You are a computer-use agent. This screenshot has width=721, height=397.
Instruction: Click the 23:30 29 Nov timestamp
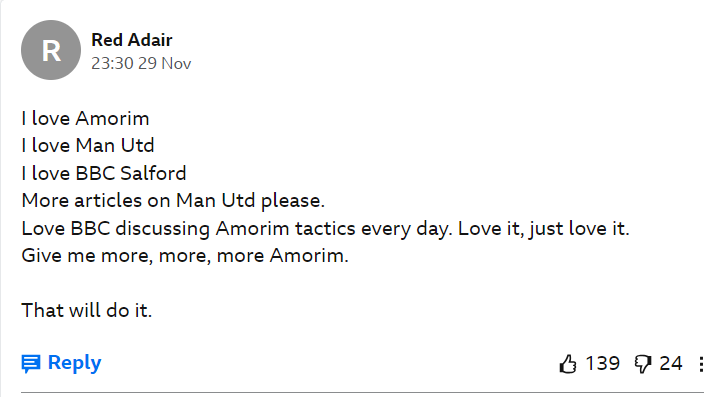141,63
